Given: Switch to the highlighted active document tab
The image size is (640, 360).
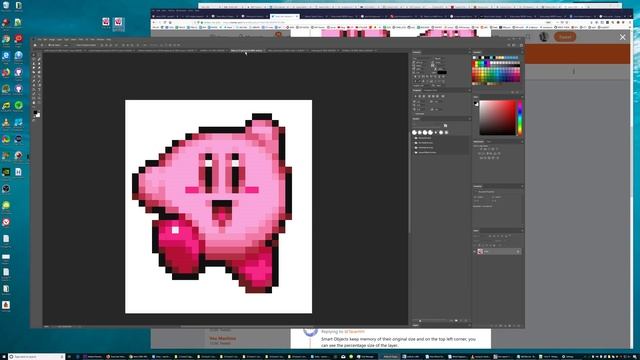Looking at the screenshot, I should (x=247, y=51).
